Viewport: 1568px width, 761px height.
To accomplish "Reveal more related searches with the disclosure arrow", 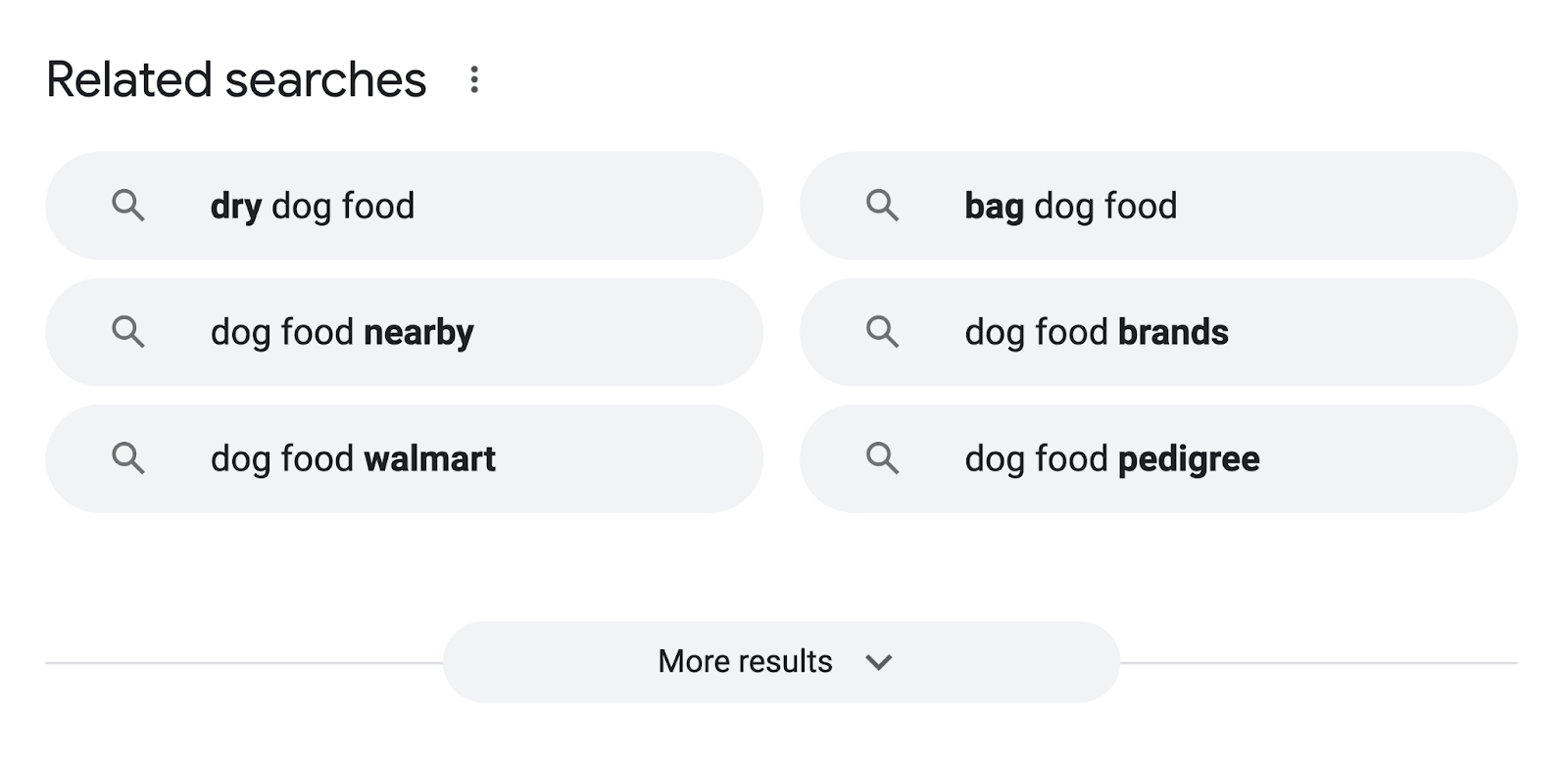I will (x=878, y=661).
